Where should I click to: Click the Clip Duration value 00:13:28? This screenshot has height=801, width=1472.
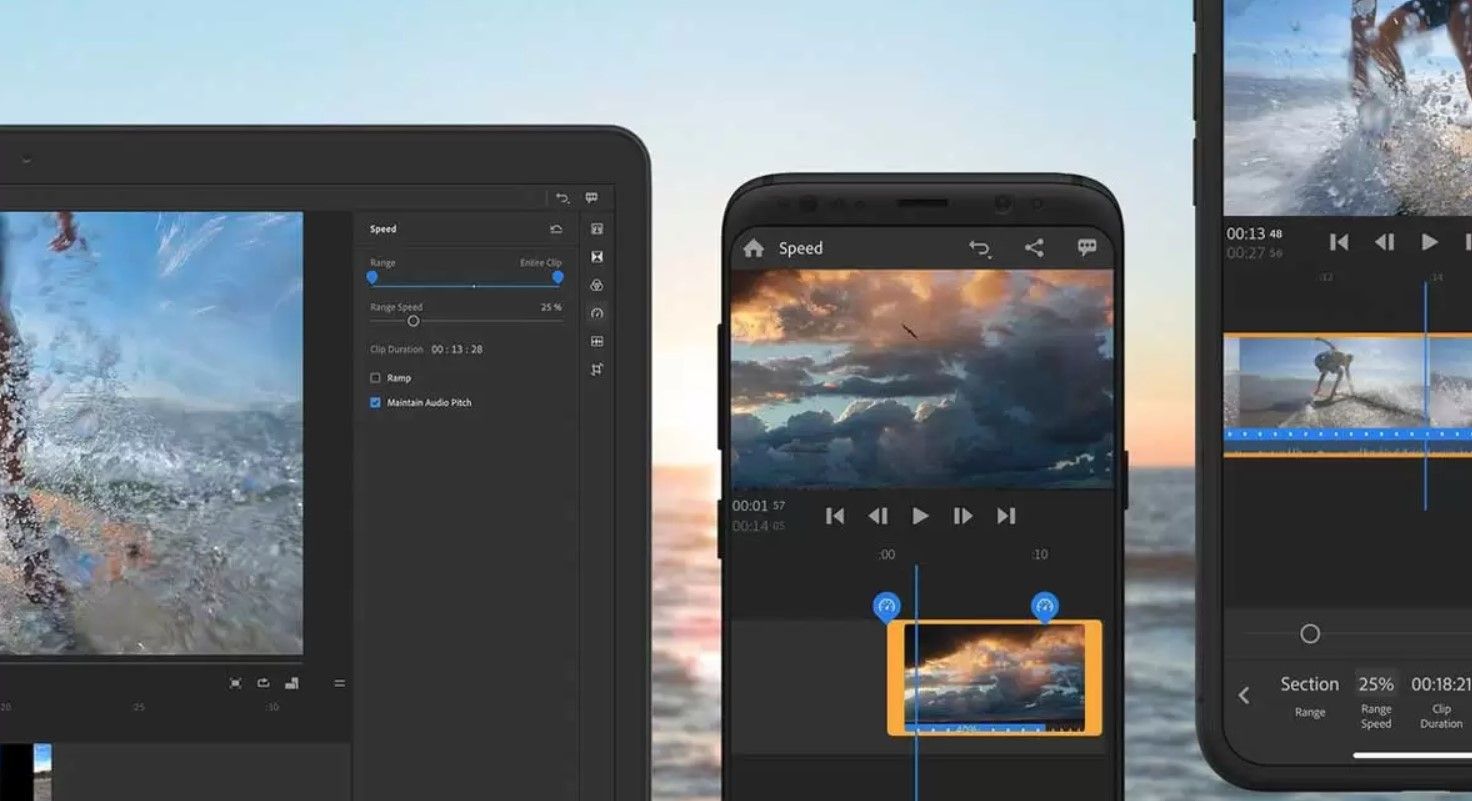(457, 349)
